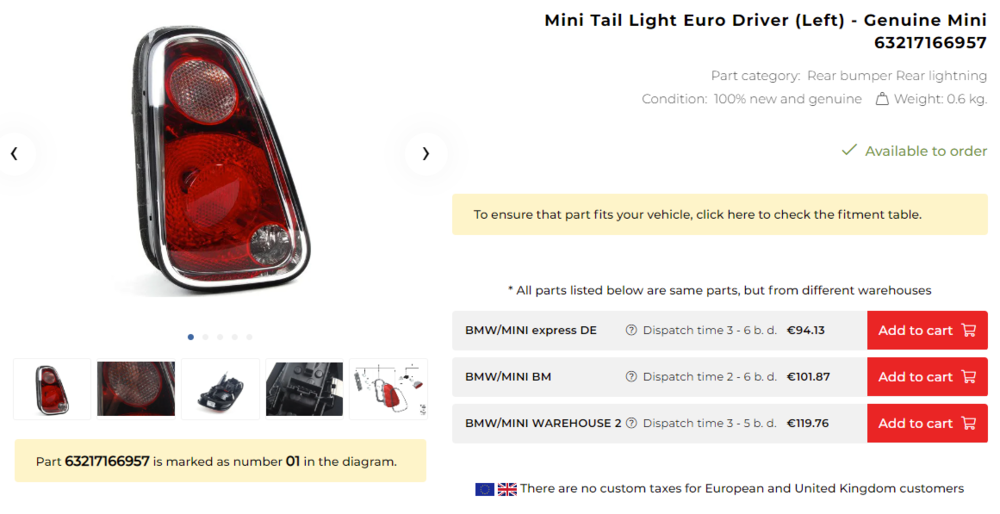The image size is (1000, 514).
Task: Open the close-up lens thumbnail
Action: tap(136, 389)
